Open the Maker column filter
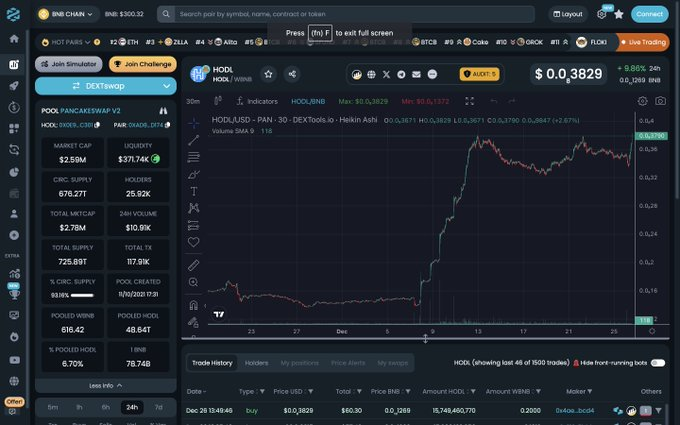 (x=589, y=392)
